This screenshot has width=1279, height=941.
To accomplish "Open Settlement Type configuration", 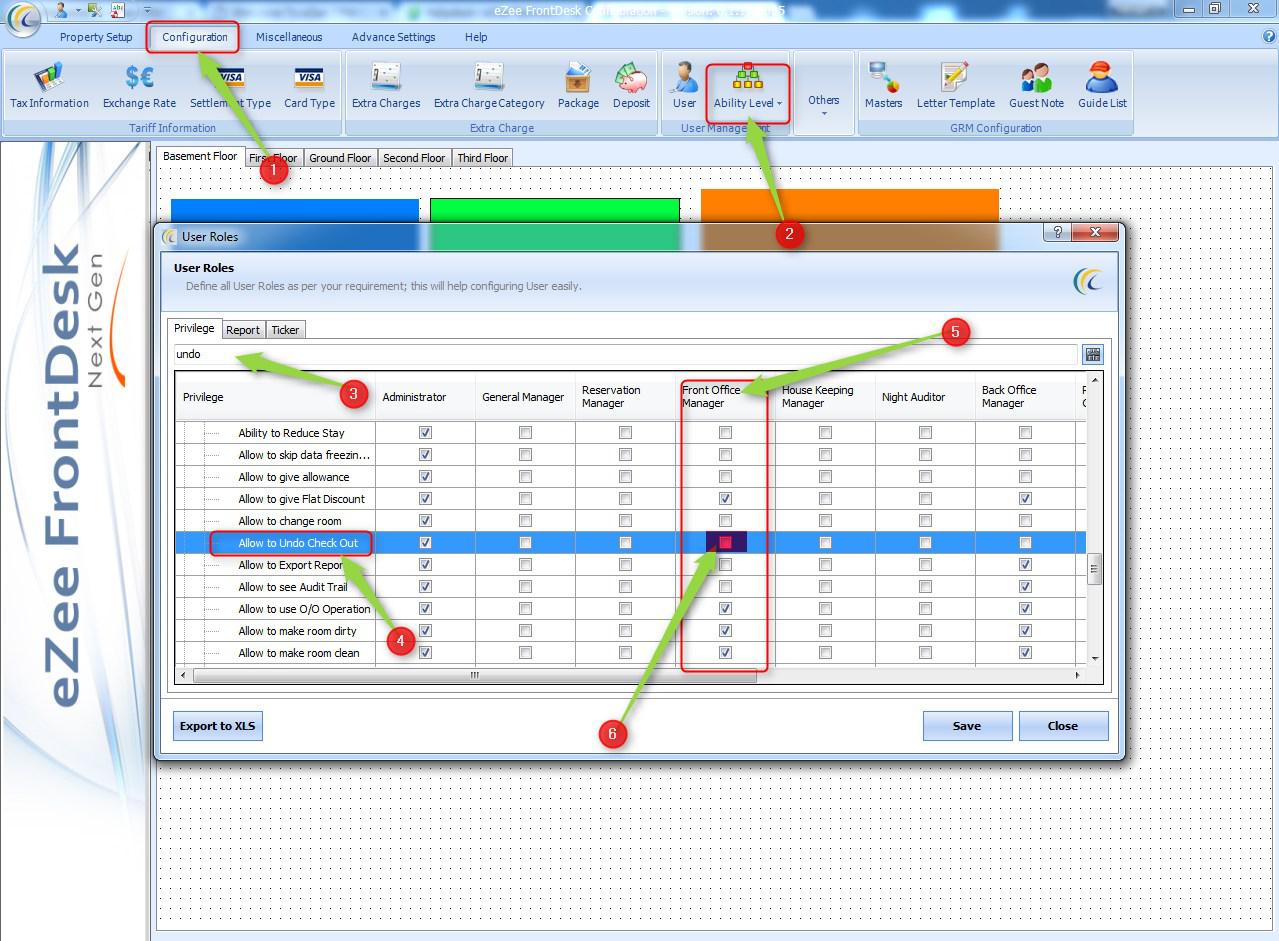I will [x=230, y=87].
